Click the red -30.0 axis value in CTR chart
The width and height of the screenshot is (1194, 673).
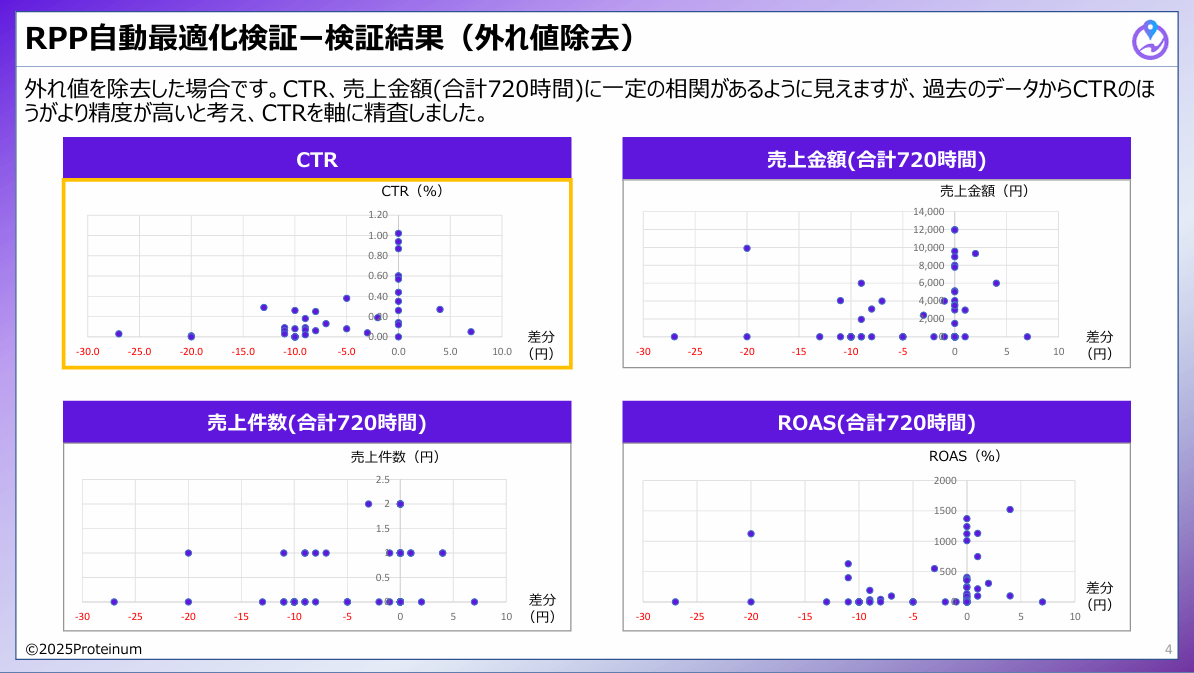point(88,351)
